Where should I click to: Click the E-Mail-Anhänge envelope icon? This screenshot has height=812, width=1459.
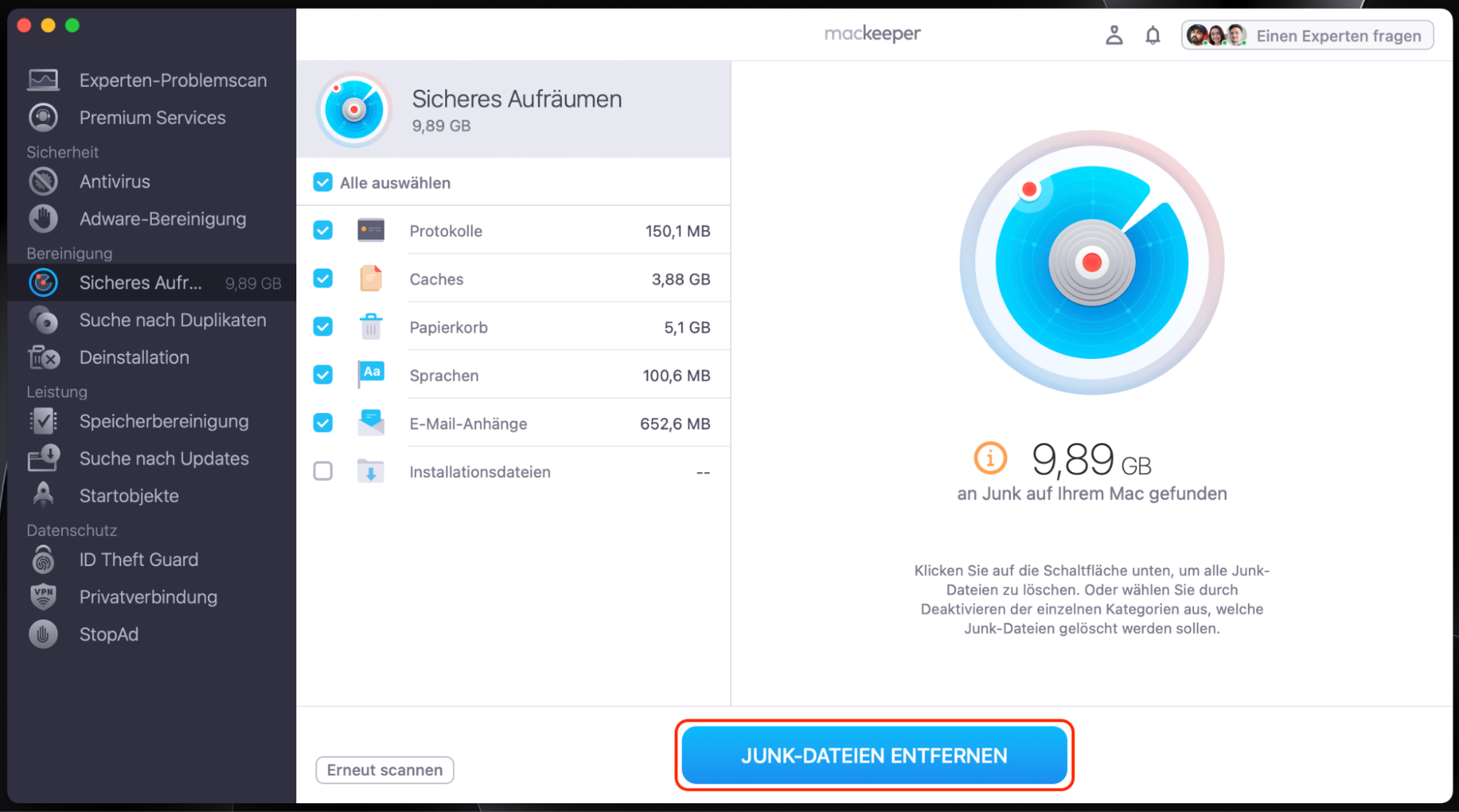(x=371, y=423)
